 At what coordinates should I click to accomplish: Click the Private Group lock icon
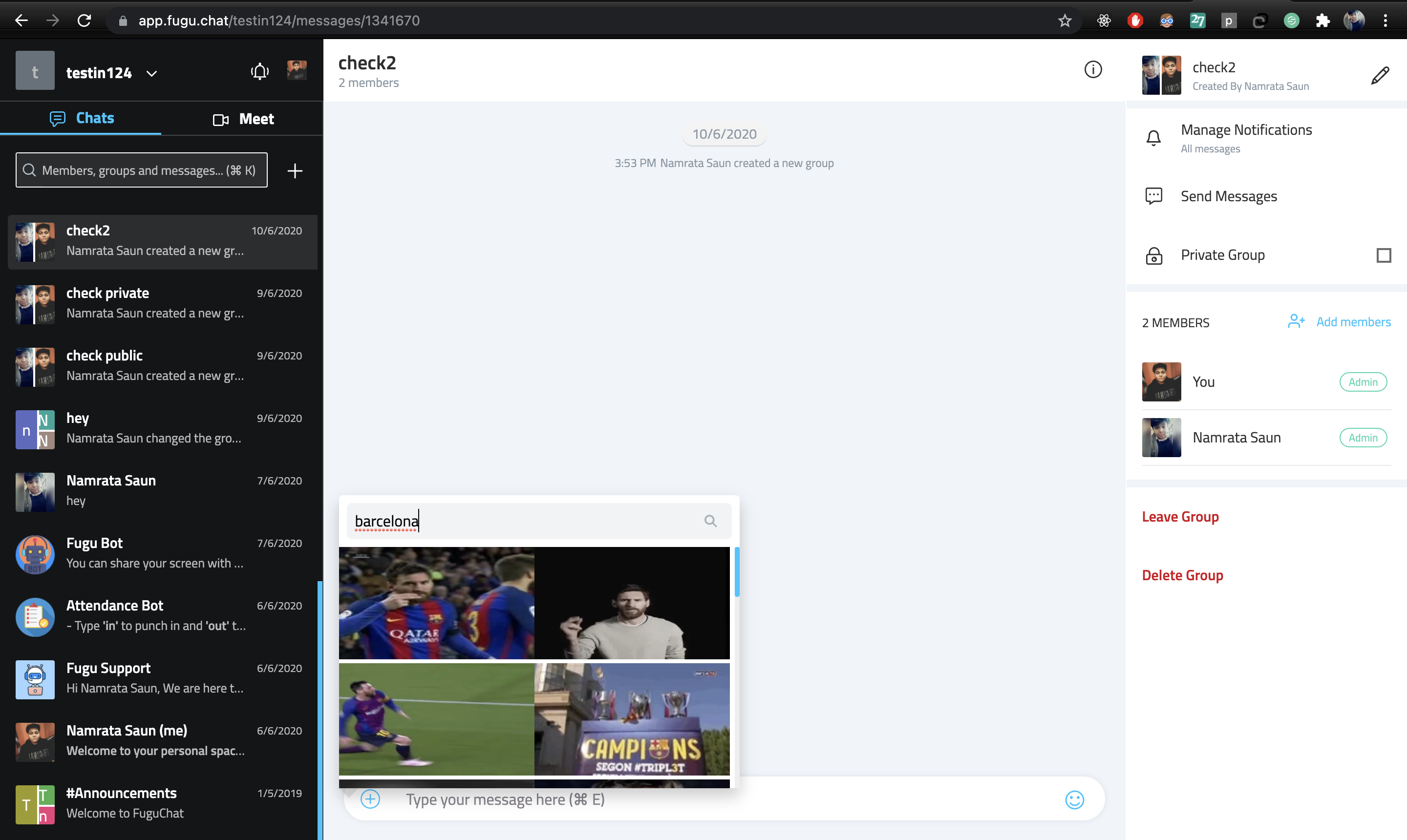click(1153, 256)
